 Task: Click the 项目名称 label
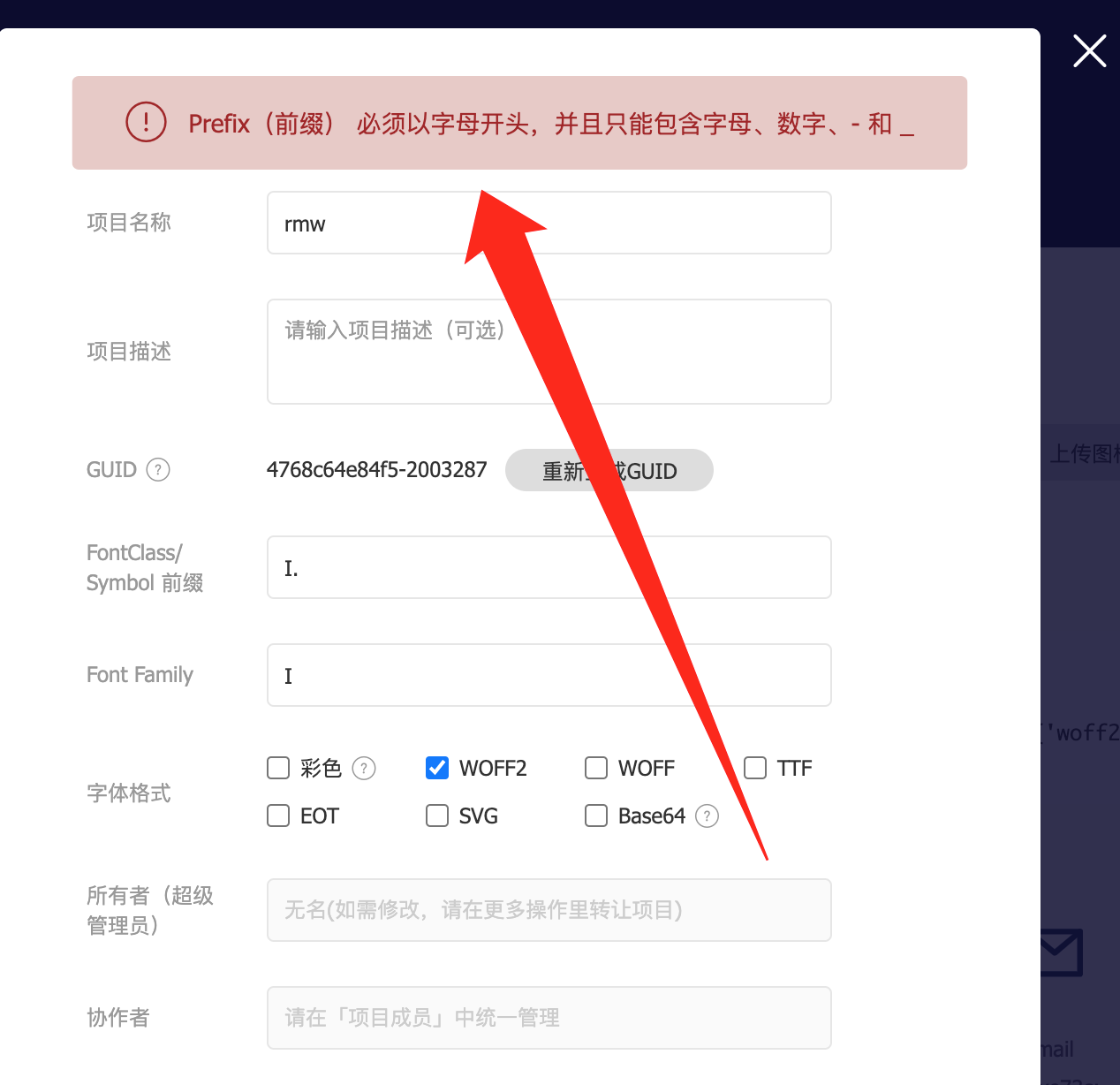[129, 222]
